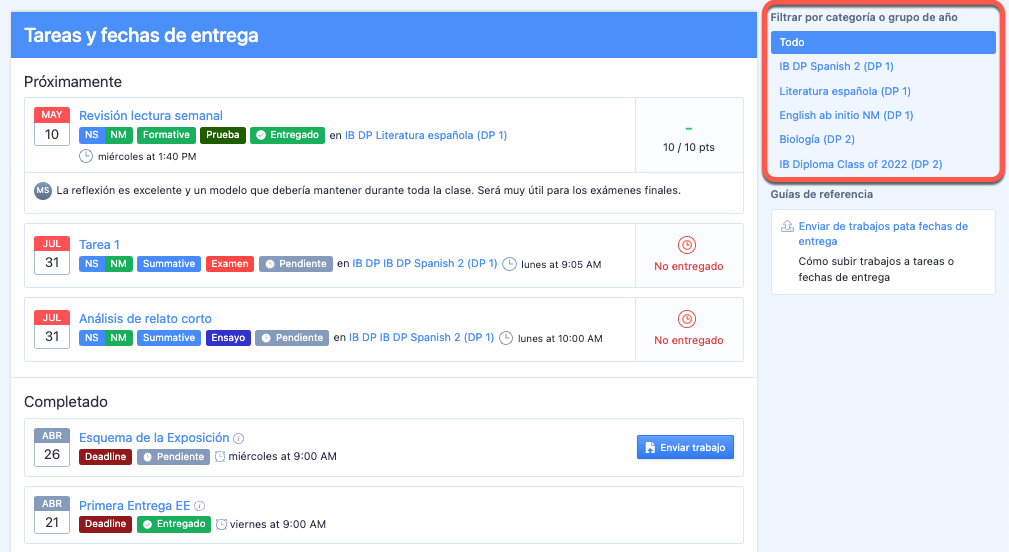Filter by IB Diploma Class of 2022

pos(860,164)
